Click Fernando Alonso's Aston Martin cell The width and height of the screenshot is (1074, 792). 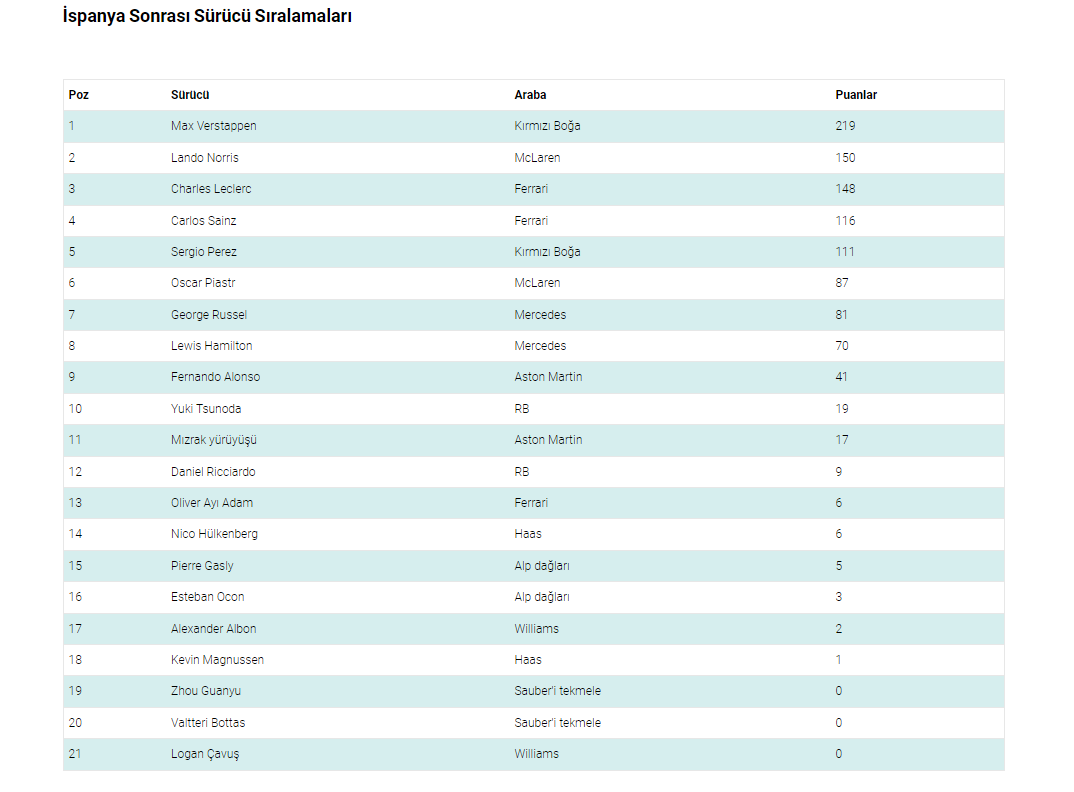coord(548,377)
